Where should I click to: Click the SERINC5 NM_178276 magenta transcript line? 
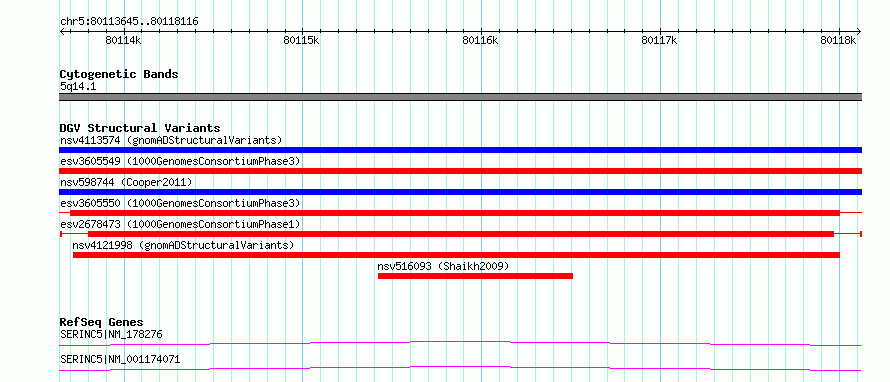[460, 343]
